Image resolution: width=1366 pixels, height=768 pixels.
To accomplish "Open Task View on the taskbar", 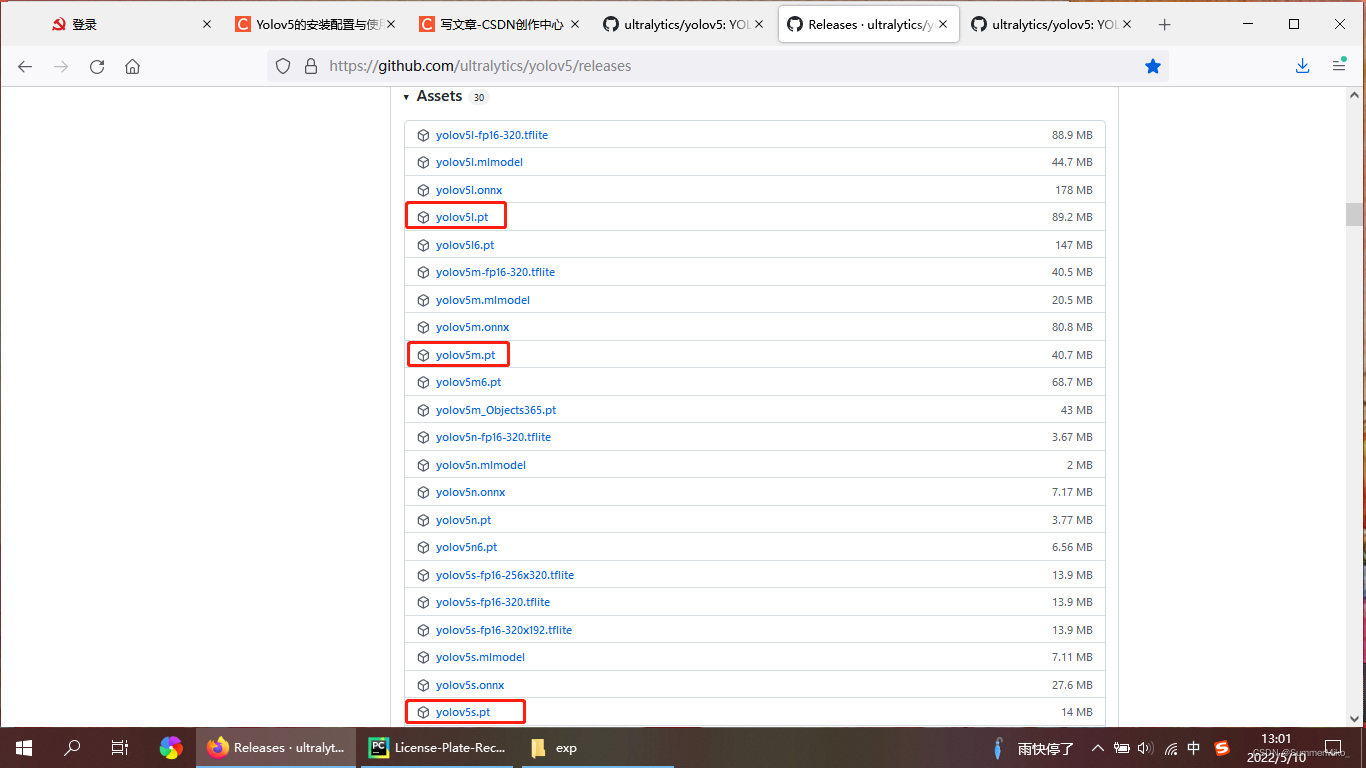I will (120, 747).
